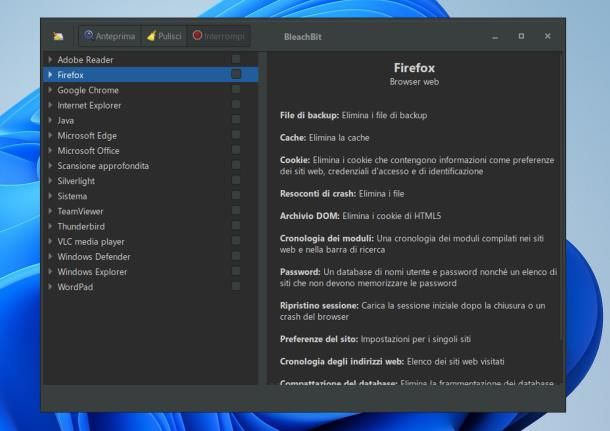Expand the Windows Defender tree arrow
610x431 pixels.
pyautogui.click(x=50, y=257)
